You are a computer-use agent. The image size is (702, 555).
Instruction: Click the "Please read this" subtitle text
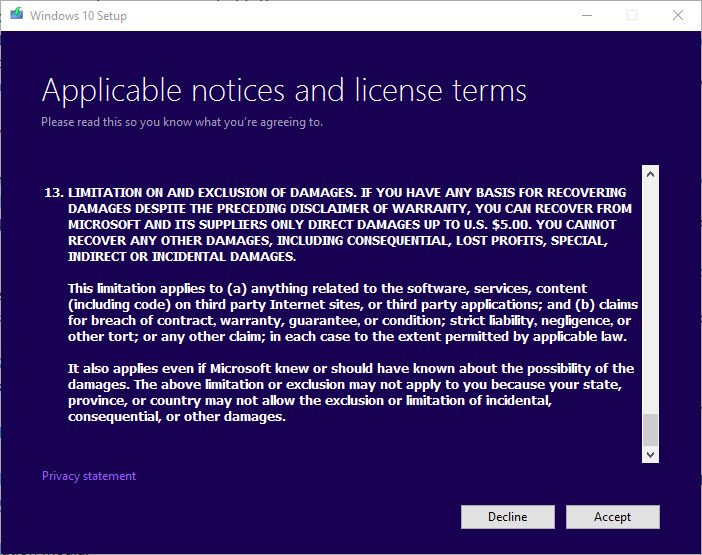click(x=181, y=122)
